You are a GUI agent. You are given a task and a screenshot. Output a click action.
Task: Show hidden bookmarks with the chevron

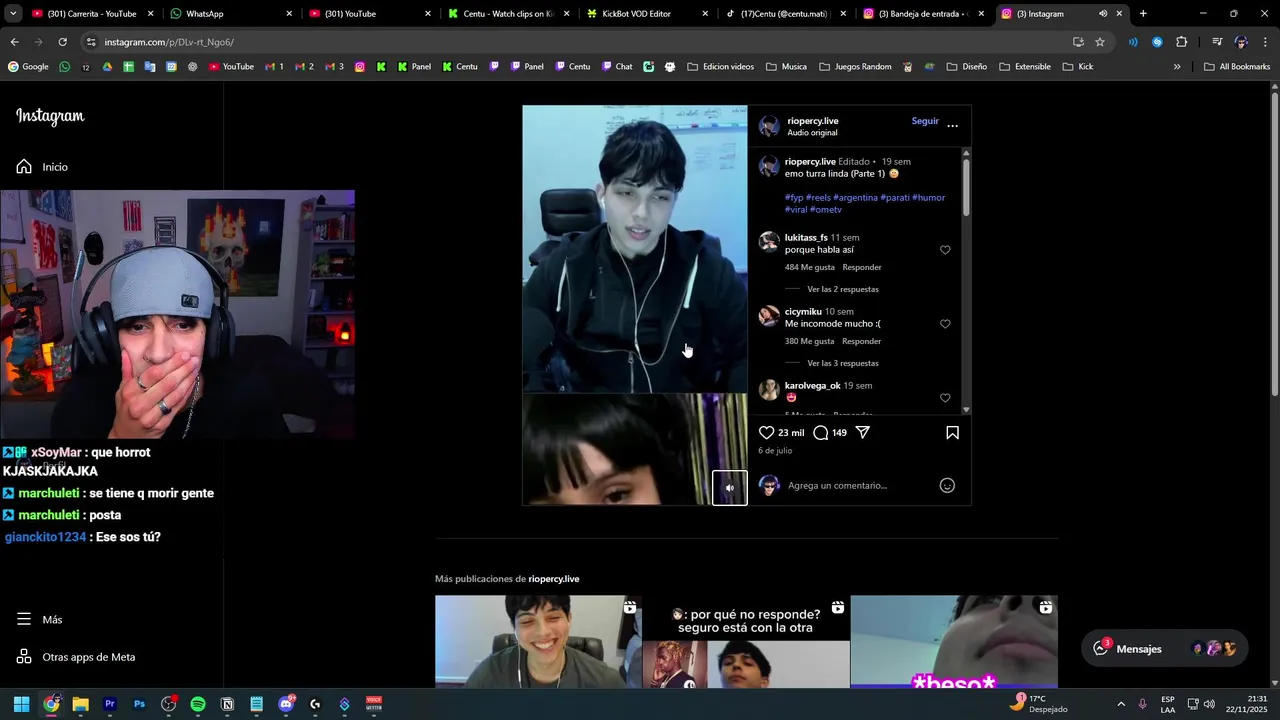point(1177,67)
